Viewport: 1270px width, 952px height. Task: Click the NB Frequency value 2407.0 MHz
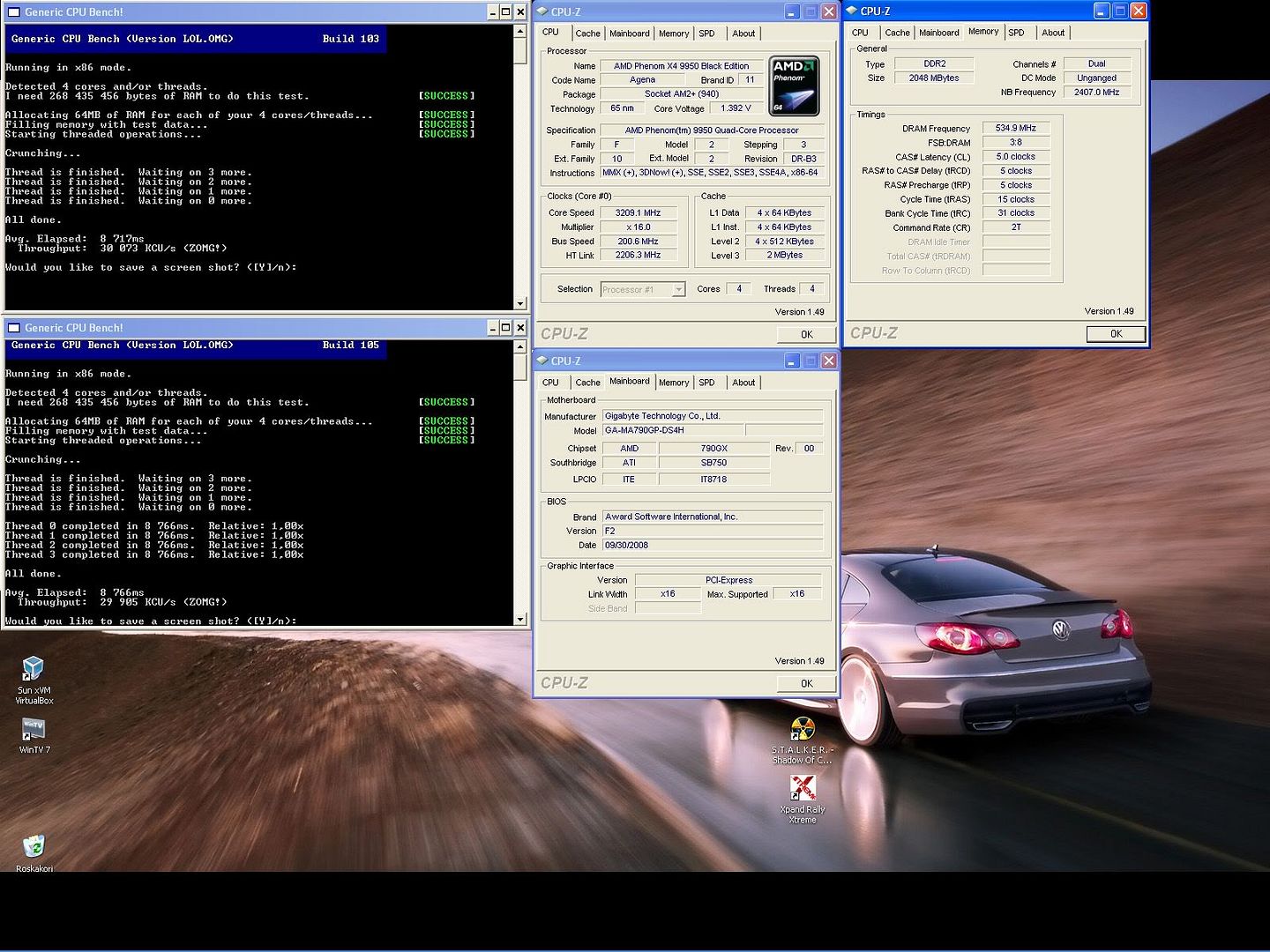click(x=1096, y=92)
